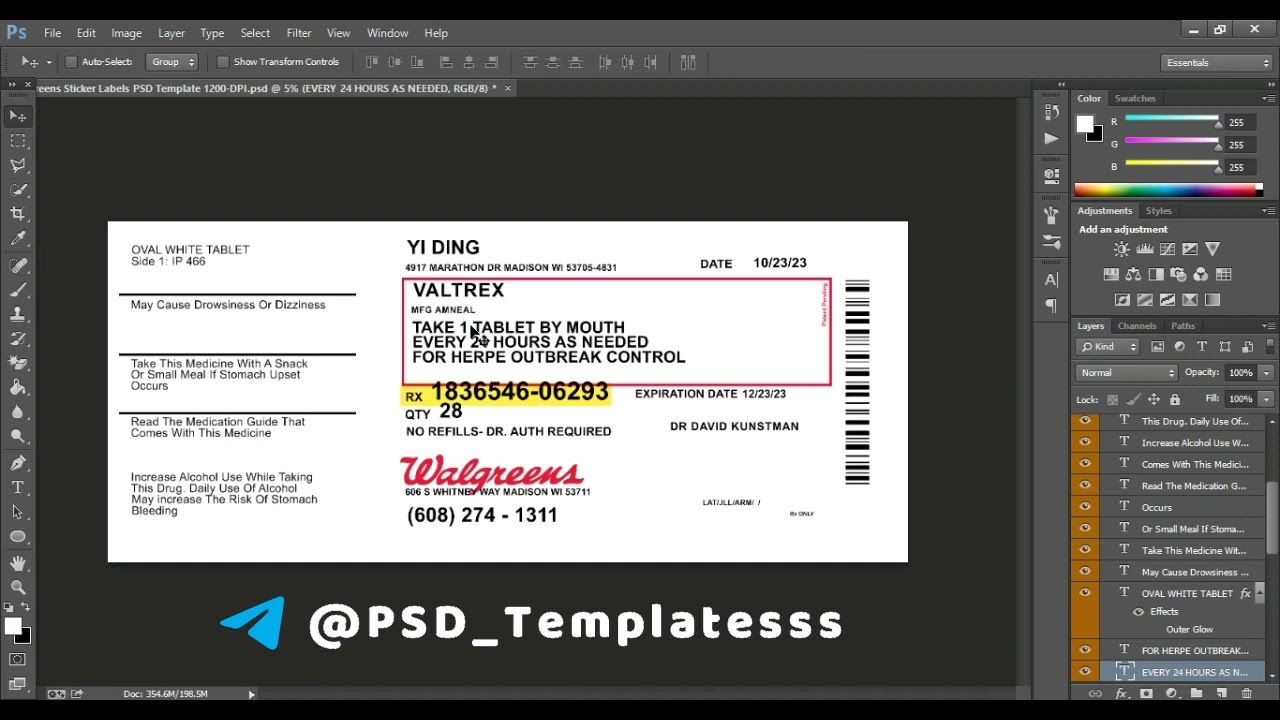1280x720 pixels.
Task: Select the Pen tool
Action: (18, 463)
